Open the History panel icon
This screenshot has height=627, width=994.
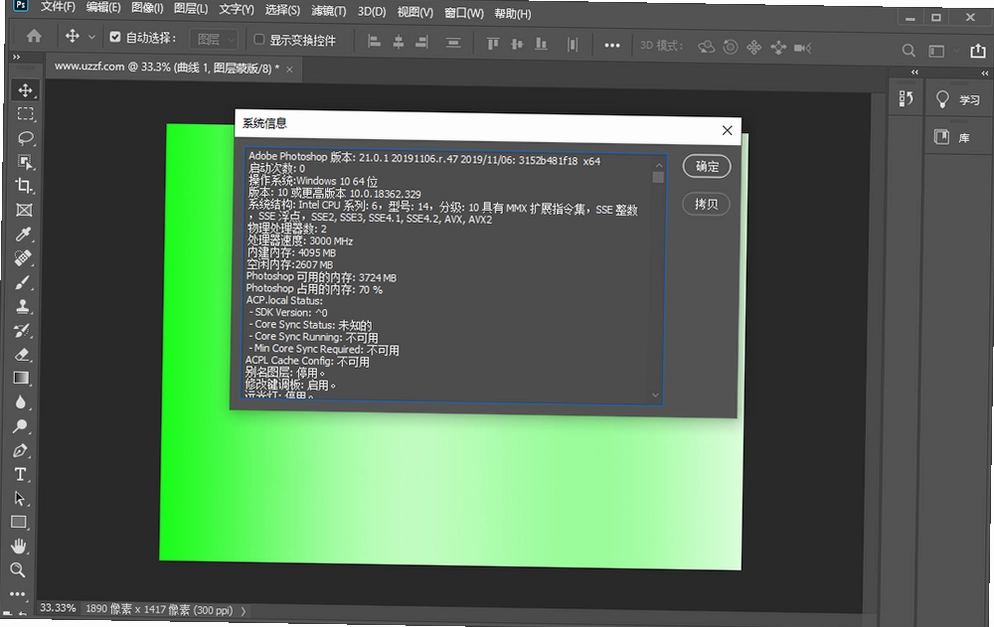tap(906, 98)
